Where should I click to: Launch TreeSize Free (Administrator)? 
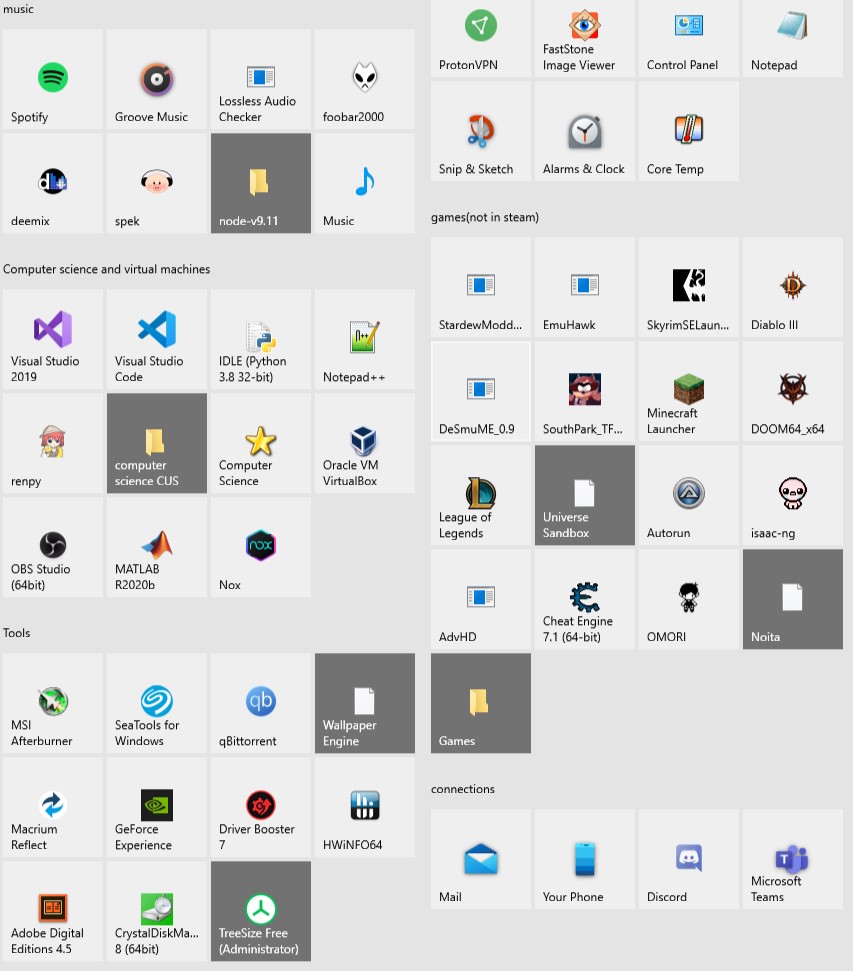tap(261, 912)
